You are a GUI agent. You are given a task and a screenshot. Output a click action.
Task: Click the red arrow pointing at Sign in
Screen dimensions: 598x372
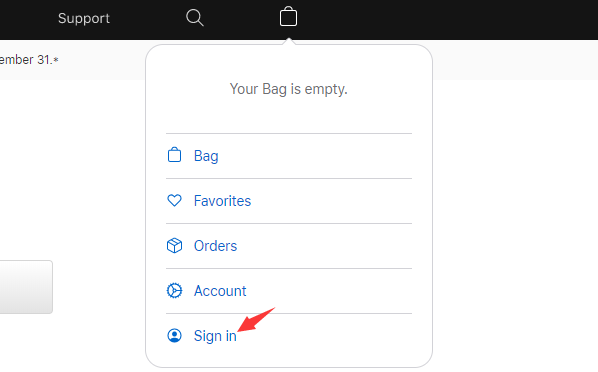tap(256, 319)
